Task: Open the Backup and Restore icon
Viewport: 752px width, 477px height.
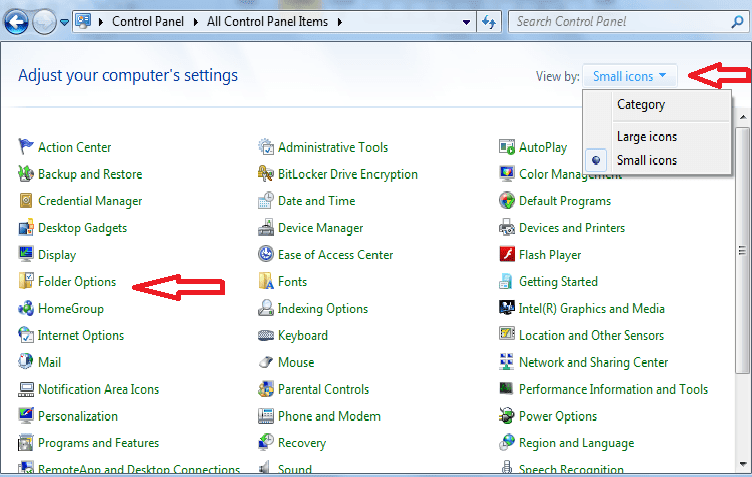Action: tap(25, 174)
